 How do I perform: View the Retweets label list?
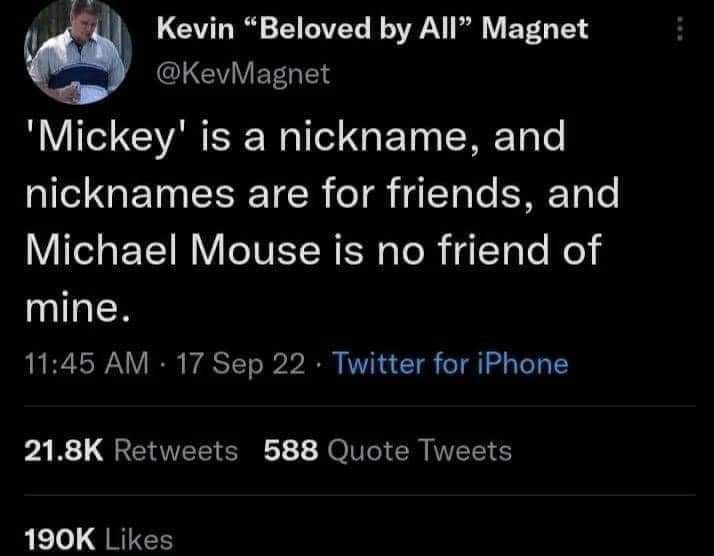pyautogui.click(x=176, y=451)
